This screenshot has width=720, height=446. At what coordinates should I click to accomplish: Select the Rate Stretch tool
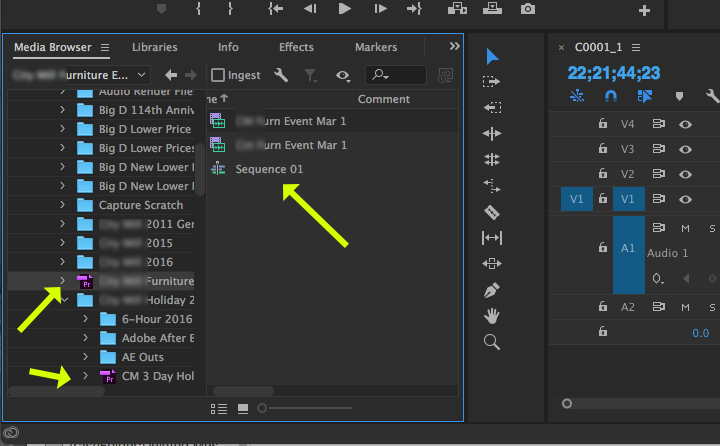point(492,186)
